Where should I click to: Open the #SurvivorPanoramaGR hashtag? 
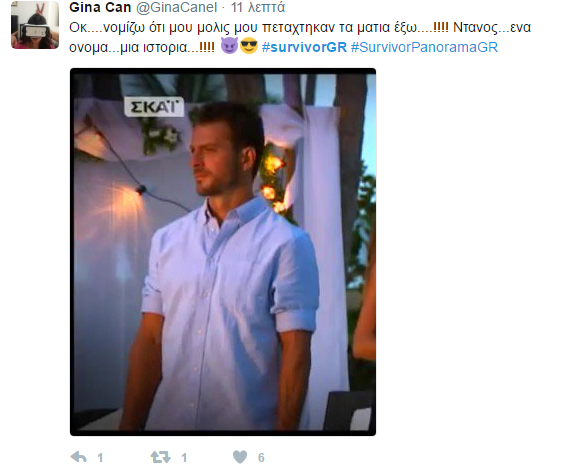[x=424, y=47]
